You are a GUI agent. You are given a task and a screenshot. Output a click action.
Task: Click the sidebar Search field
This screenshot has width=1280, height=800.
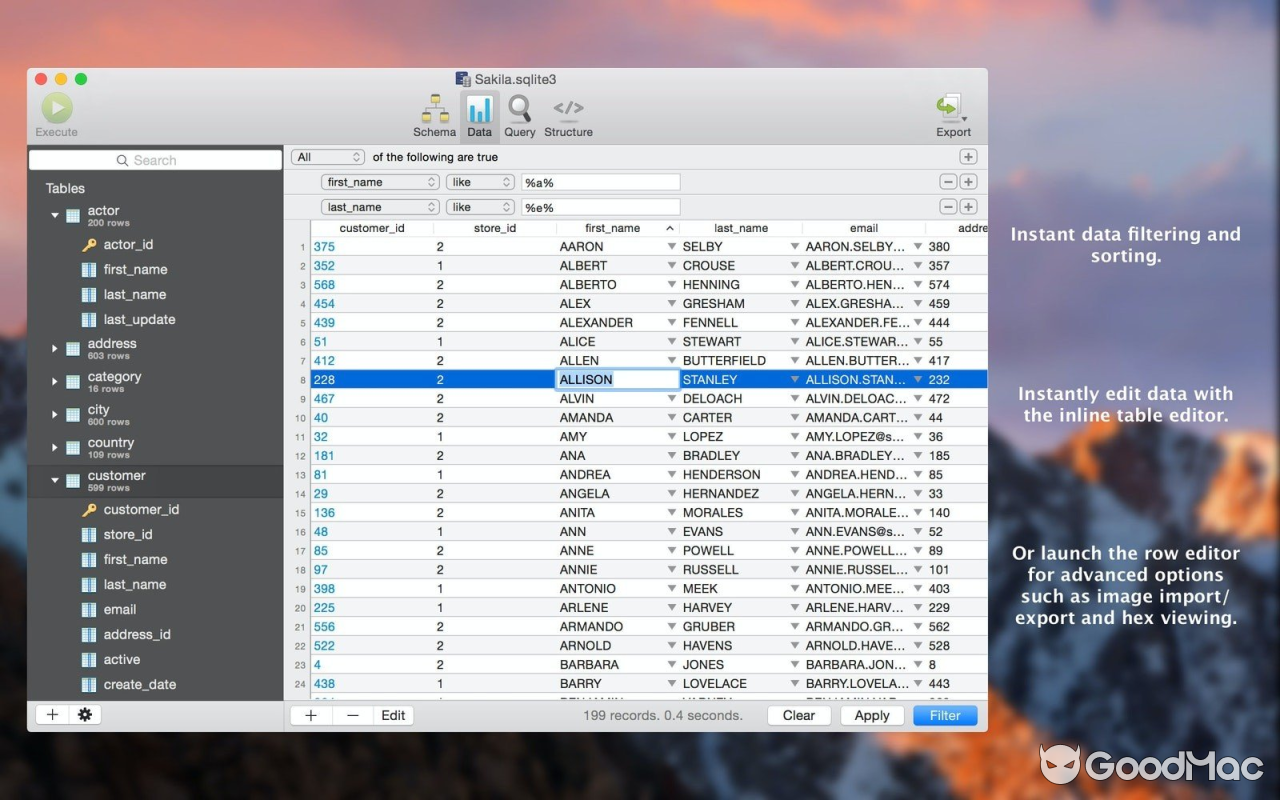tap(155, 159)
